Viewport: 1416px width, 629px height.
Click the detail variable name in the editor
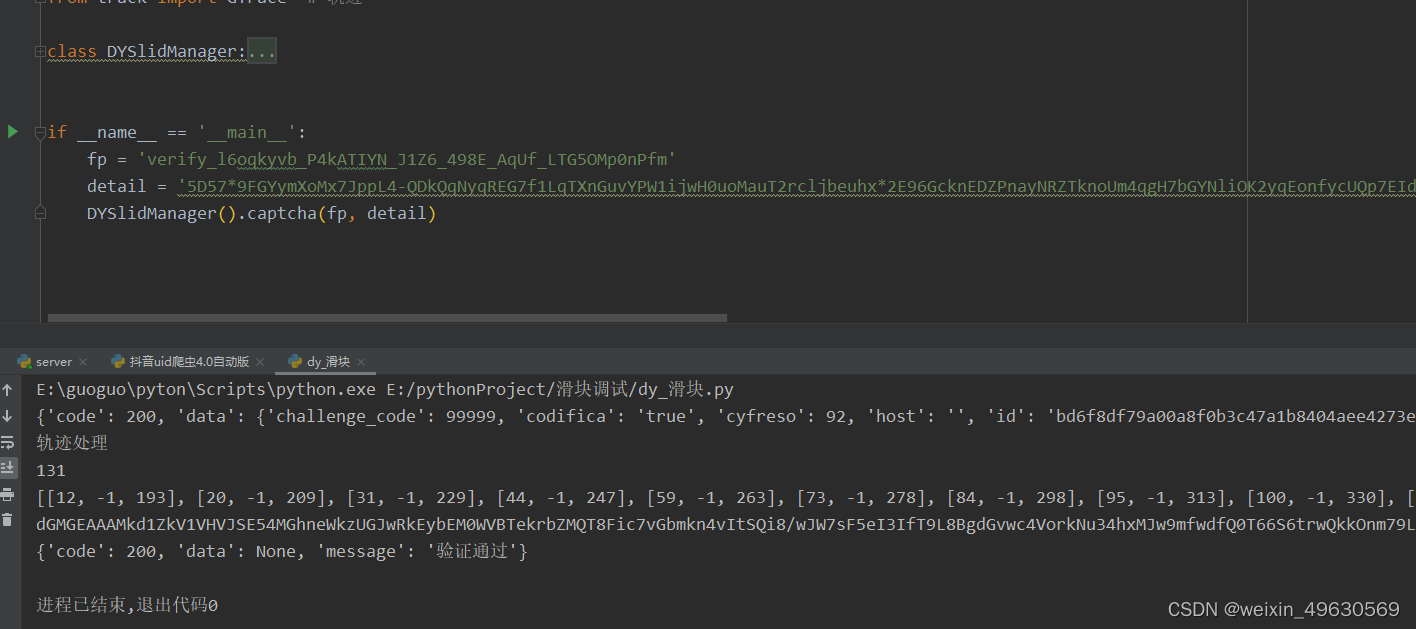[x=116, y=186]
